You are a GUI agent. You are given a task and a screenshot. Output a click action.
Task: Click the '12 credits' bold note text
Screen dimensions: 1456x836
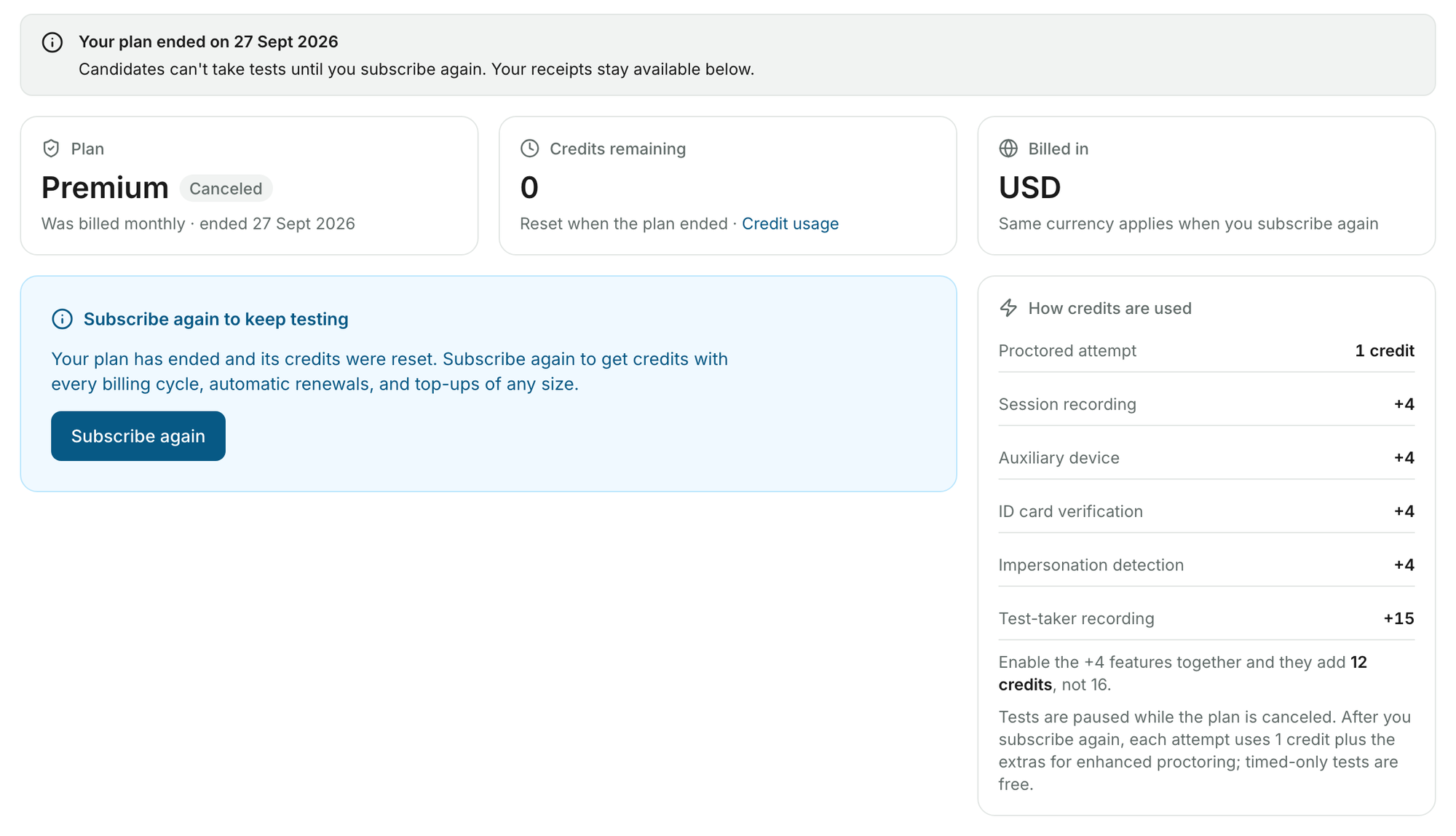(1183, 674)
